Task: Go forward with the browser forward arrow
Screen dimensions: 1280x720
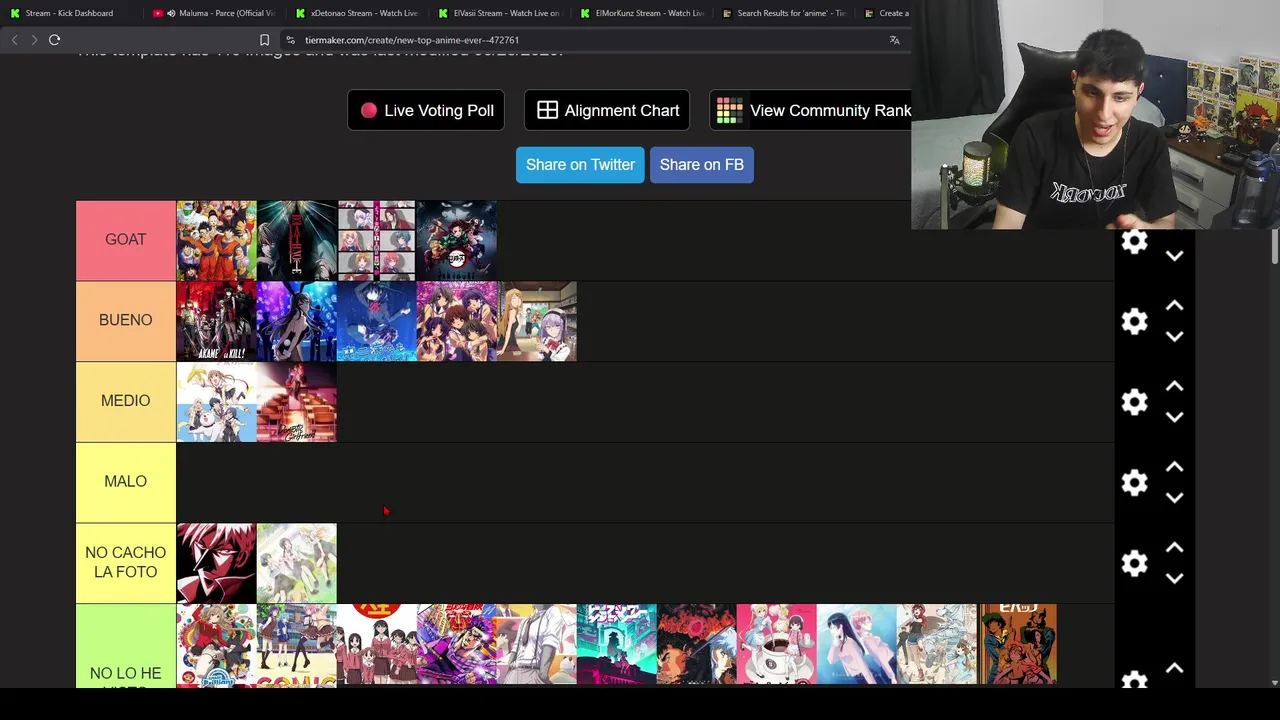Action: click(x=34, y=40)
